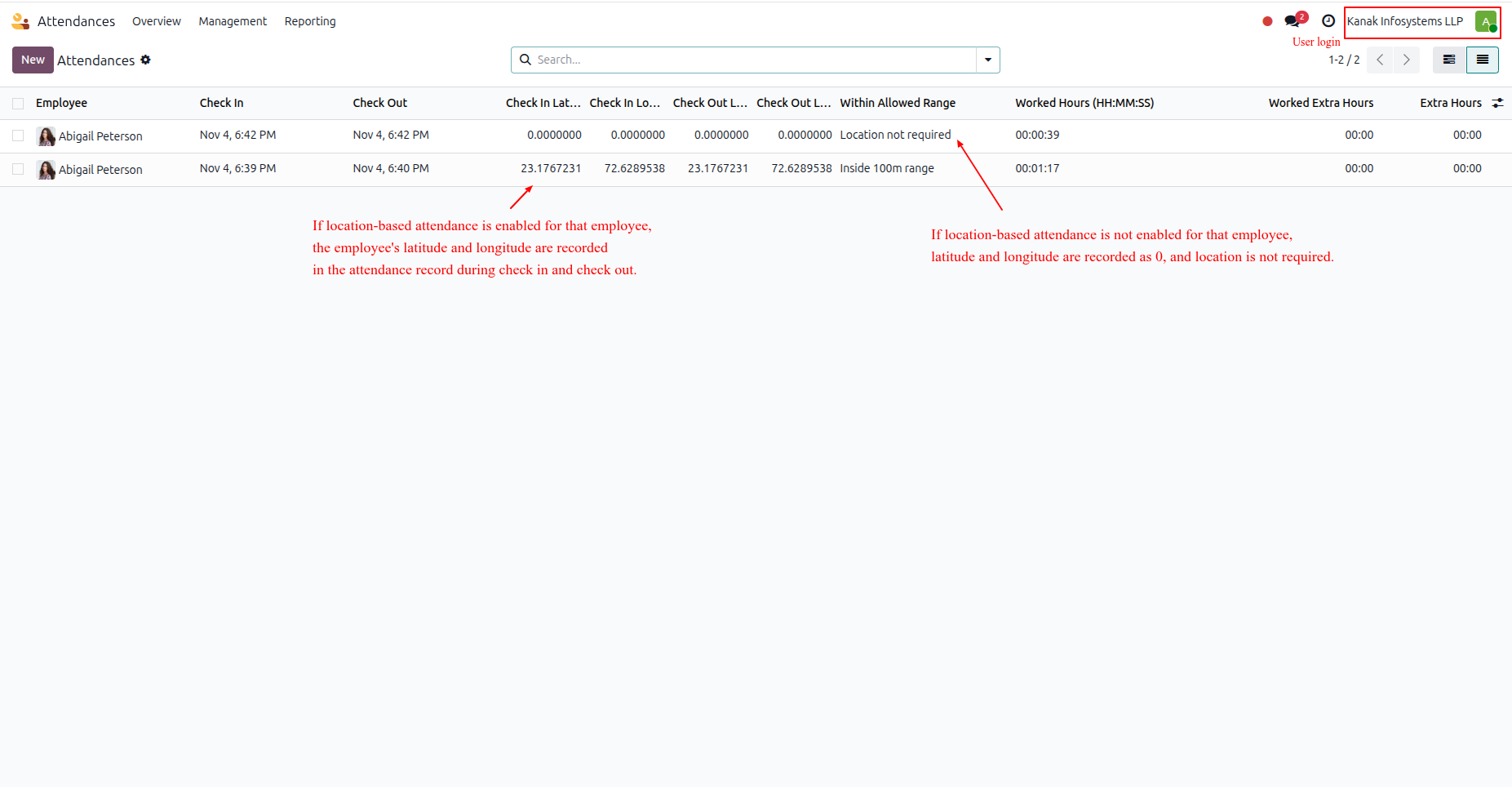Open Abigail Peterson avatar in 6:39 PM row
Screen dimensions: 1512x787
[x=47, y=170]
